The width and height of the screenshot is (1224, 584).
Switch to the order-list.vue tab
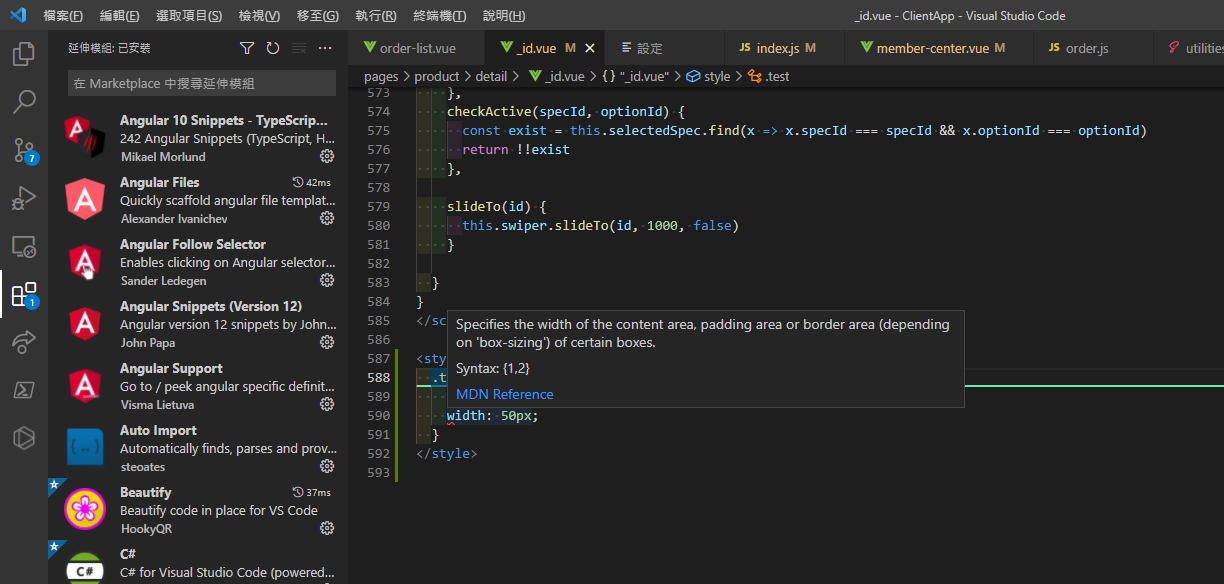[417, 48]
